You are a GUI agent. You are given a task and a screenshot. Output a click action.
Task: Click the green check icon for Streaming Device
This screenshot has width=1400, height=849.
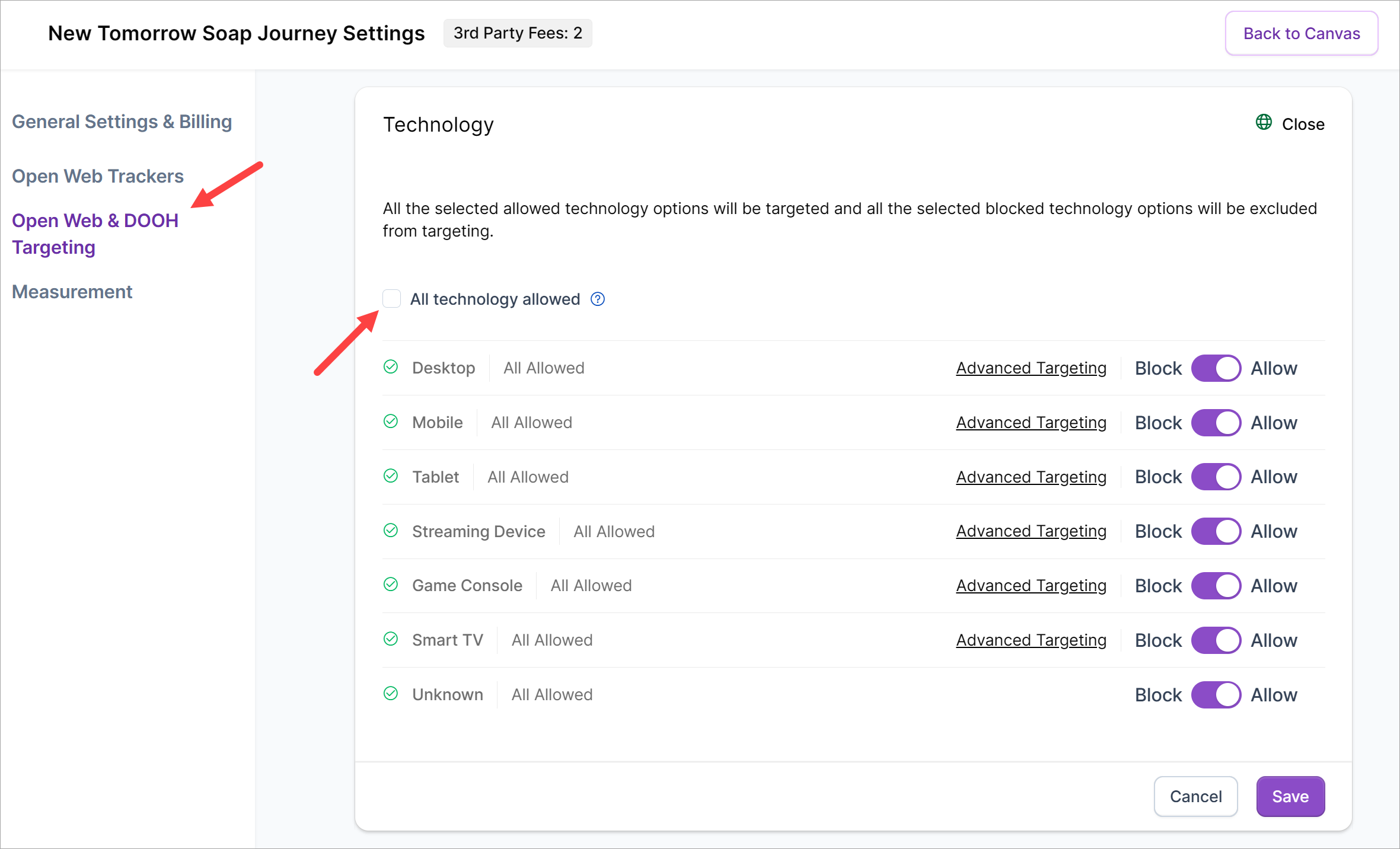[391, 531]
